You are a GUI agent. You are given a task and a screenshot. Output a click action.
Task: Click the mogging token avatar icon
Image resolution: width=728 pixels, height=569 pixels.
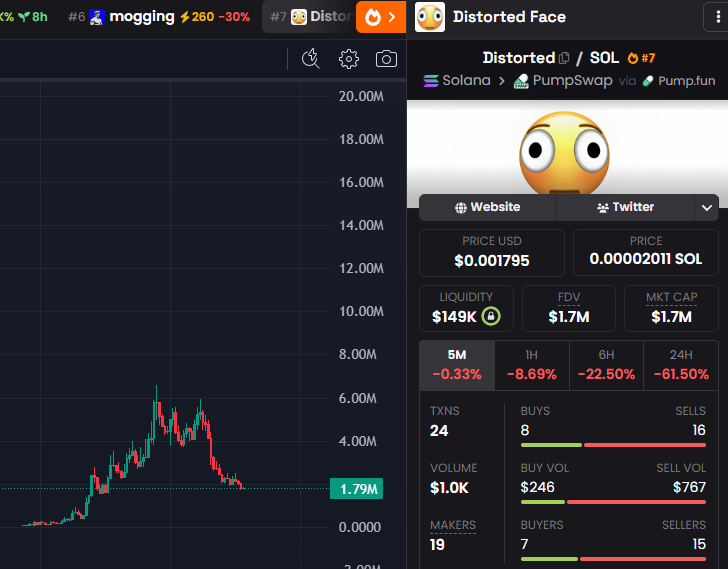(97, 17)
